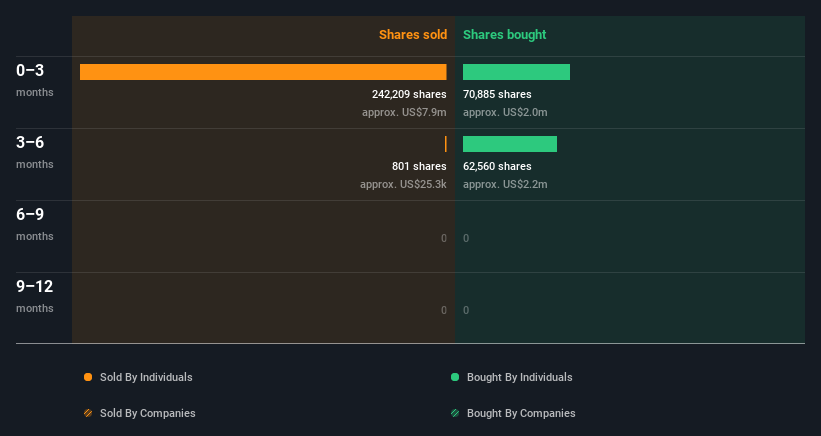Viewport: 821px width, 436px height.
Task: Click the striped Bought By Companies legend icon
Action: 455,413
